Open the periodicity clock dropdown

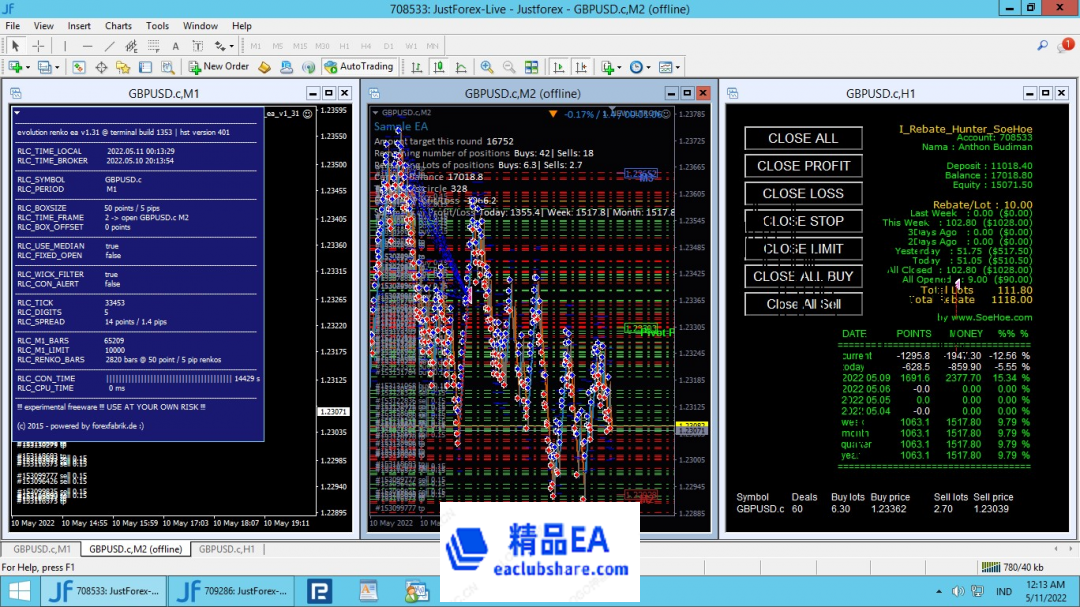(x=647, y=67)
